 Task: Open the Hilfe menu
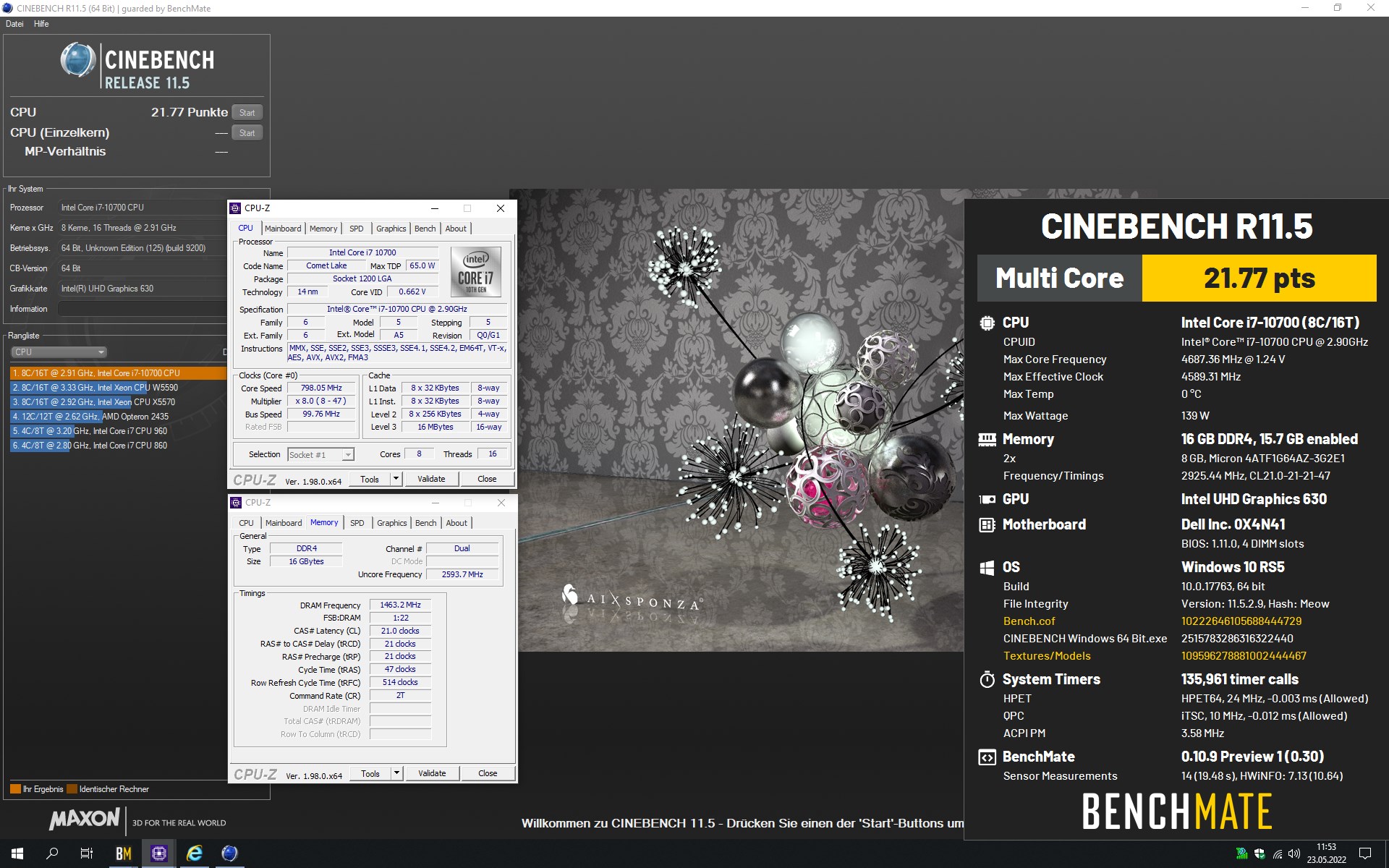41,24
